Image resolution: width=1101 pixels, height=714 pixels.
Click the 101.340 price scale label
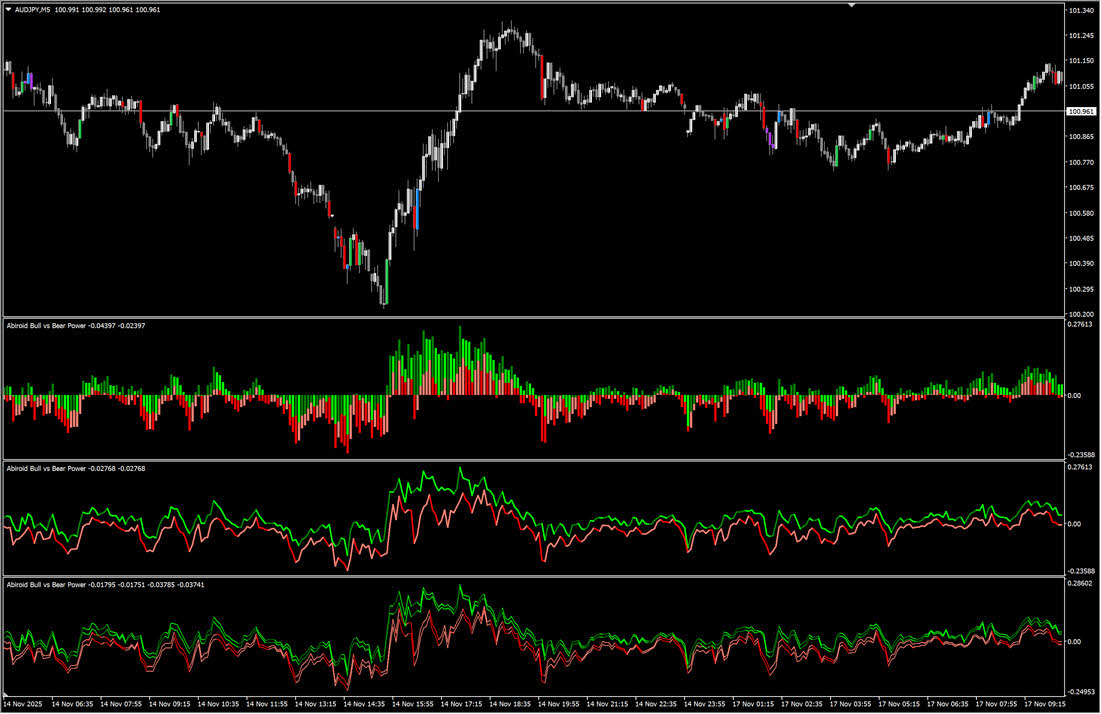pyautogui.click(x=1080, y=11)
